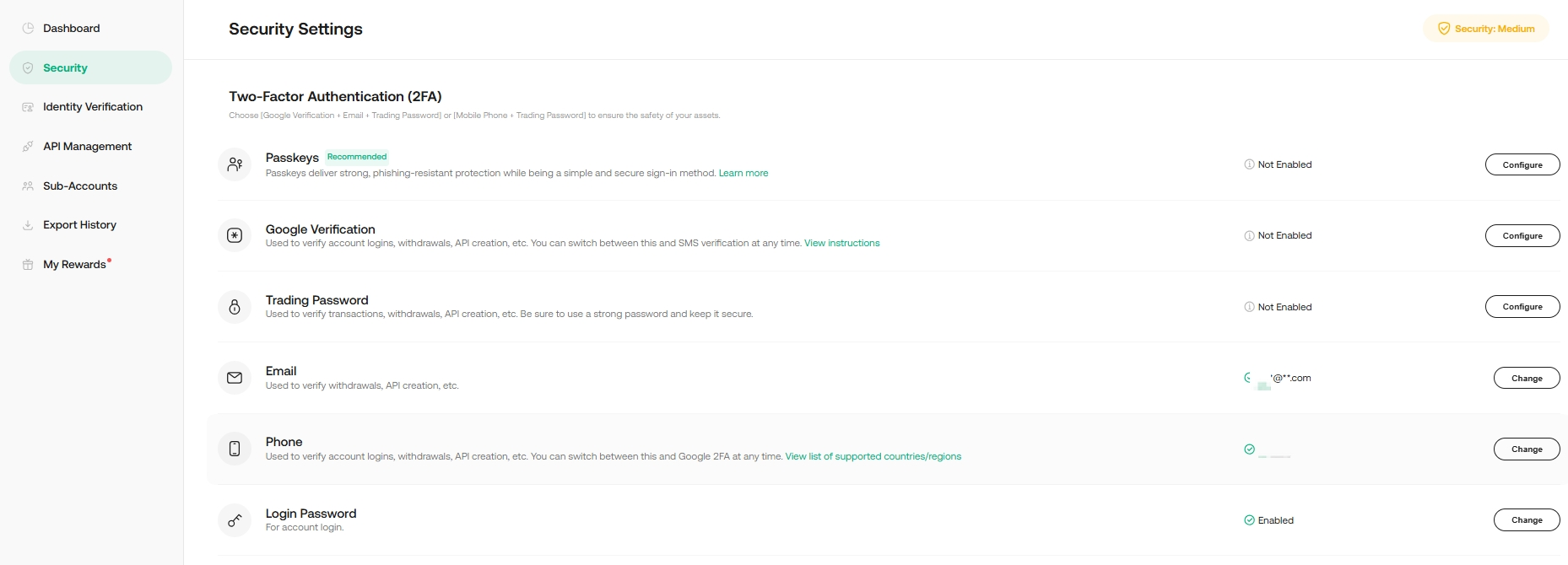The height and width of the screenshot is (565, 1568).
Task: Go to Identity Verification page
Action: (x=92, y=107)
